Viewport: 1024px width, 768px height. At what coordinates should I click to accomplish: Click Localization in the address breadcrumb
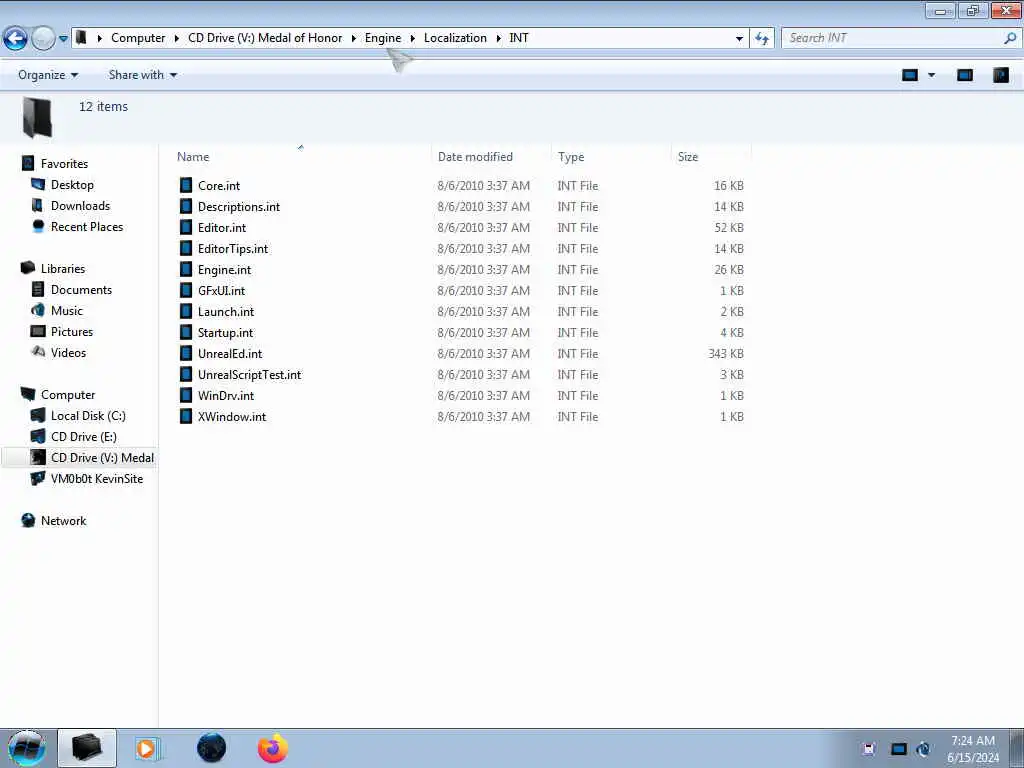pyautogui.click(x=455, y=38)
